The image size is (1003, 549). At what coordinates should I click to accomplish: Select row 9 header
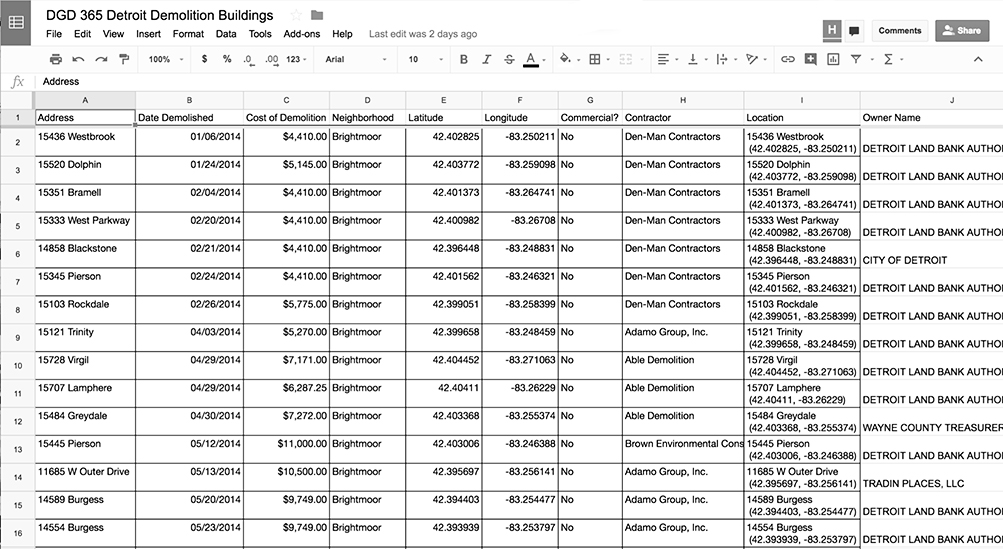pyautogui.click(x=17, y=337)
